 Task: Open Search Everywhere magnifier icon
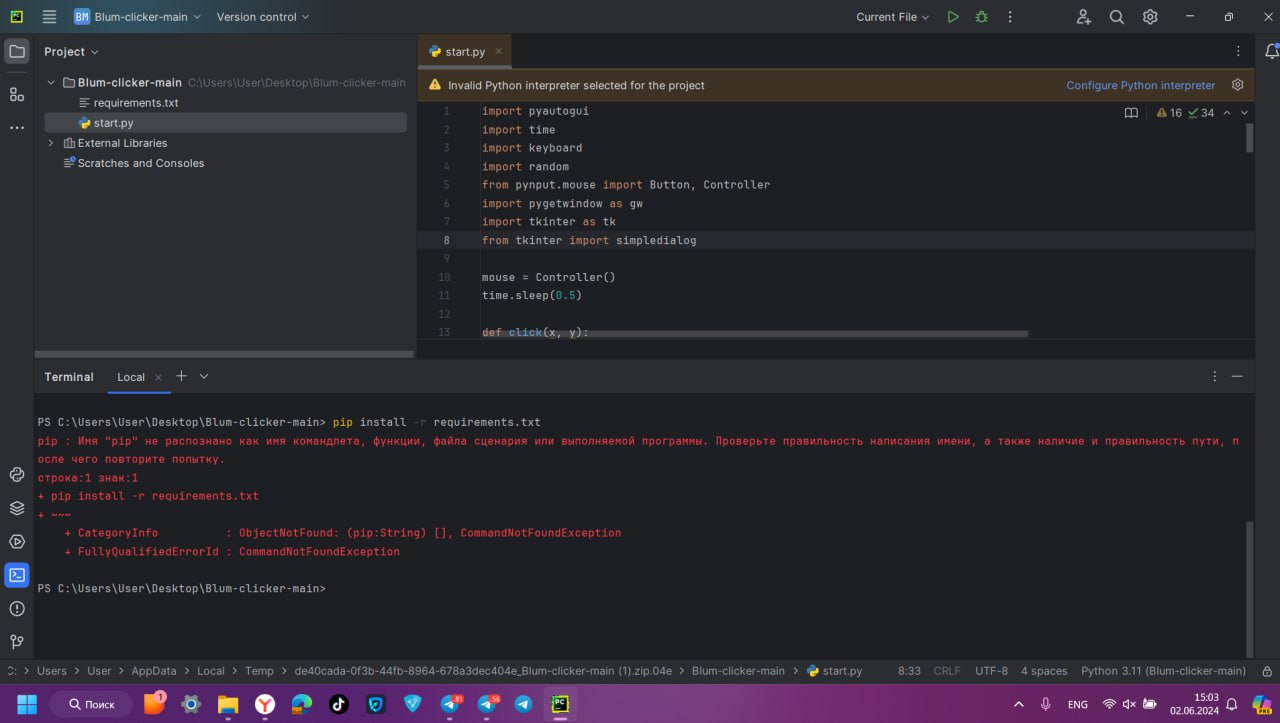tap(1117, 17)
